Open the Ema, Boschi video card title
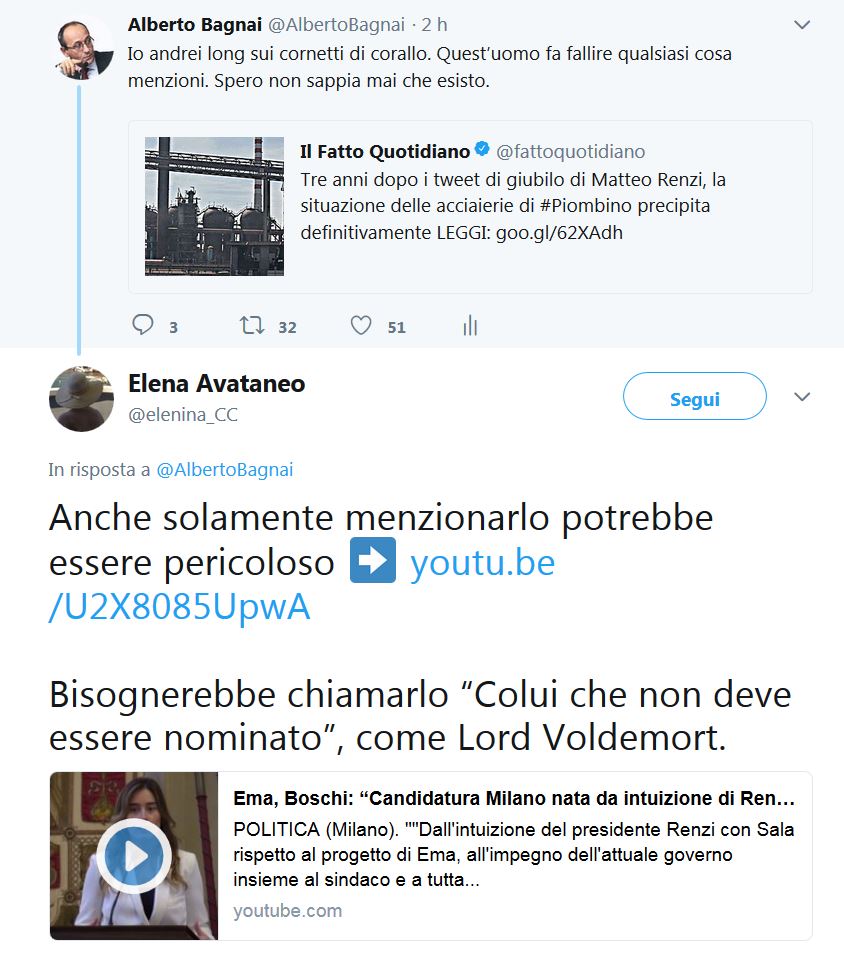This screenshot has height=957, width=844. 514,798
